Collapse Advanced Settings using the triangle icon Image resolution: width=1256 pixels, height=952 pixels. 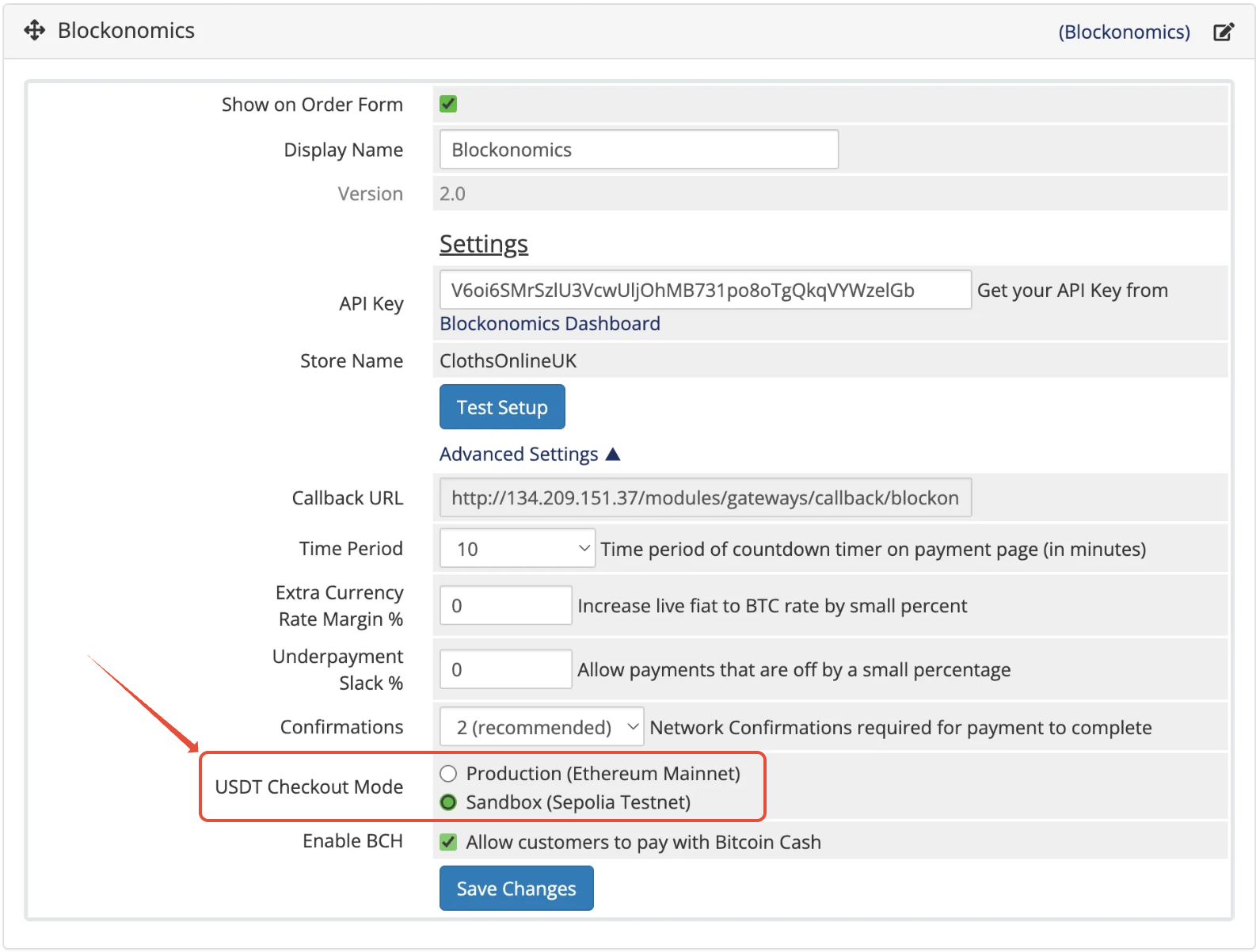613,454
